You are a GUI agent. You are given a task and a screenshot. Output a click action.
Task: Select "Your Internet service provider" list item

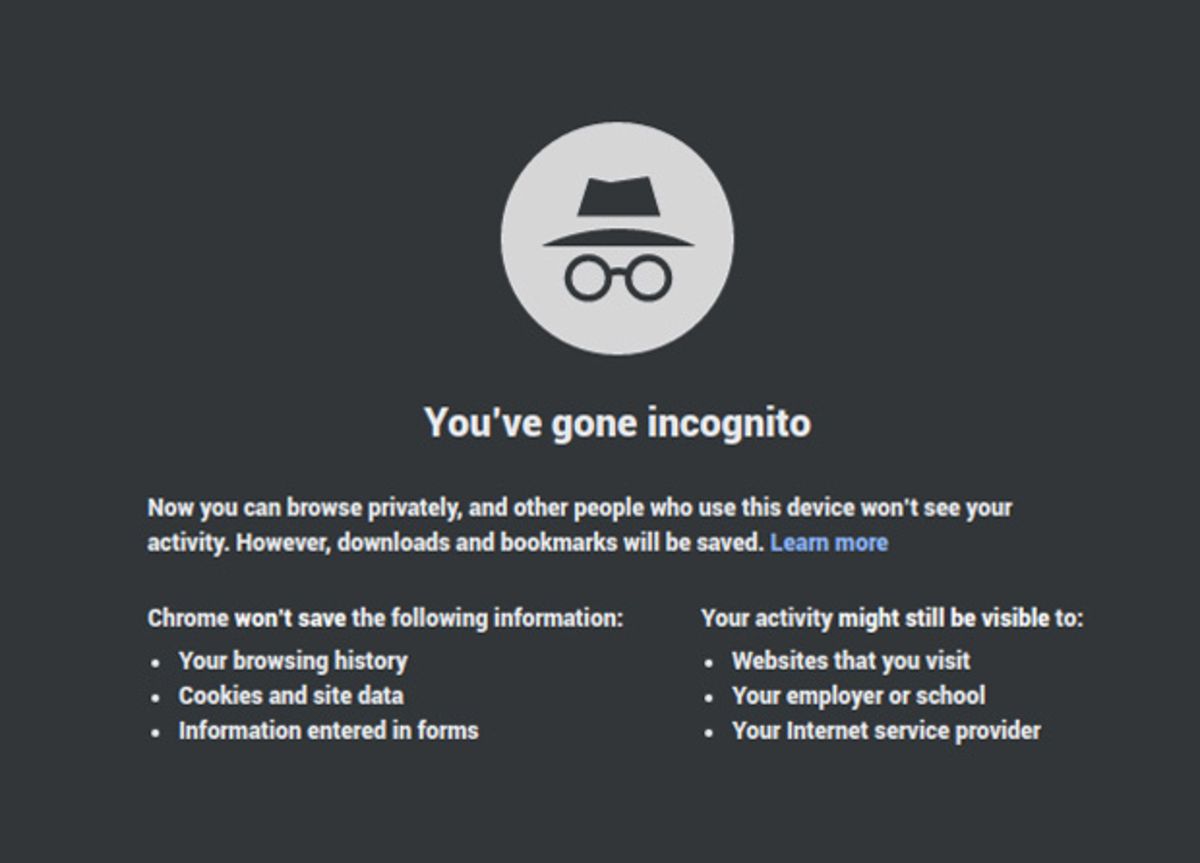click(x=886, y=731)
